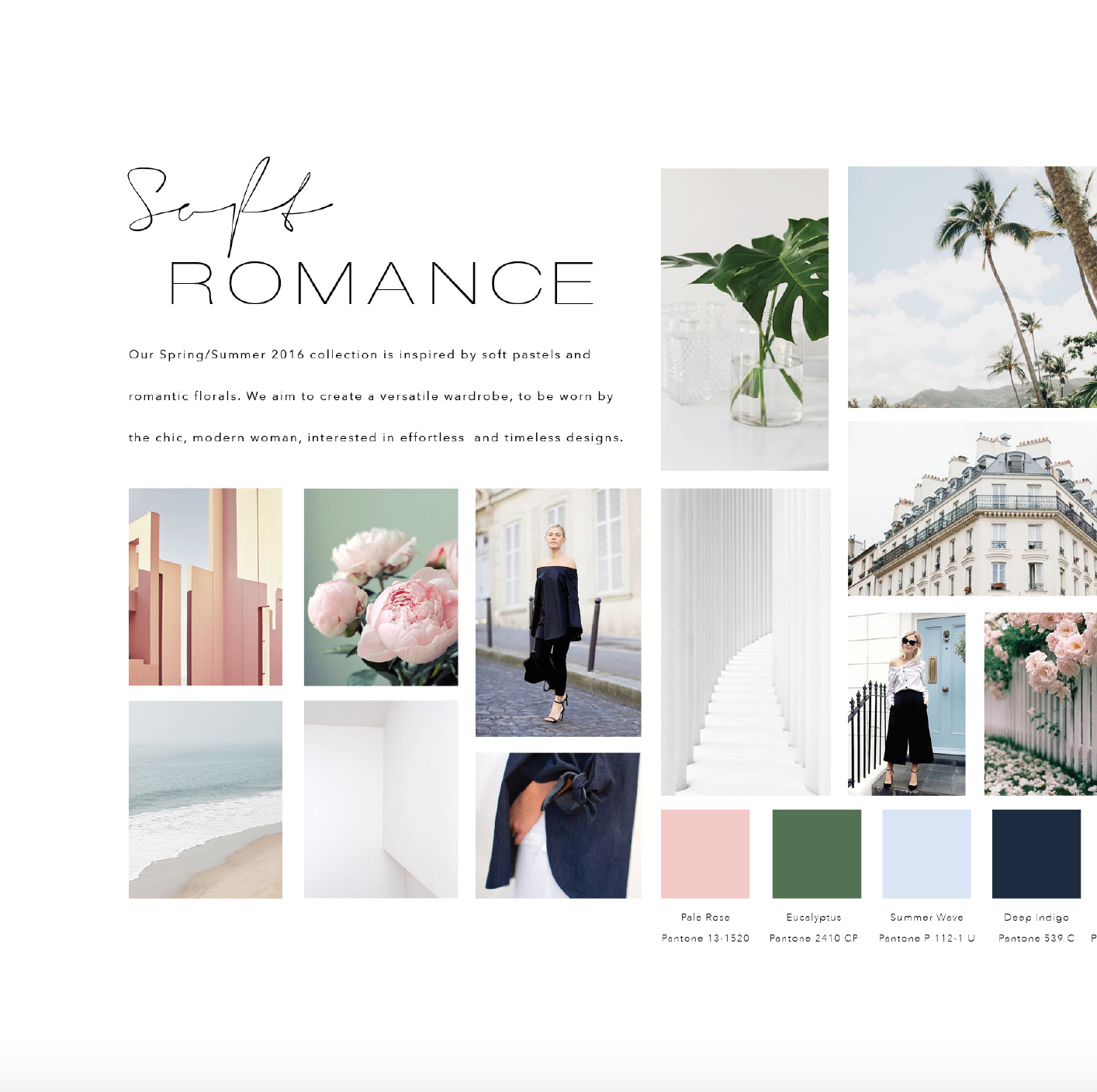This screenshot has height=1092, width=1097.
Task: Pick the Summer Wave light blue swatch
Action: [927, 854]
